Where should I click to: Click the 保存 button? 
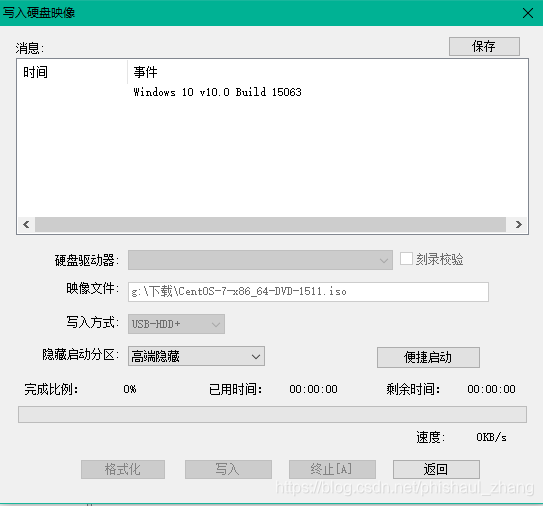[x=484, y=46]
